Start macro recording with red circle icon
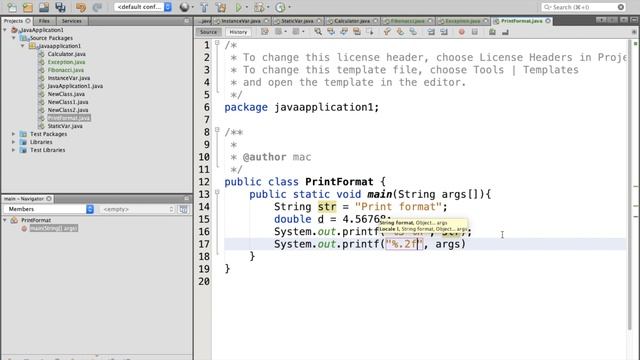Screen dimensions: 640x360 tap(462, 32)
